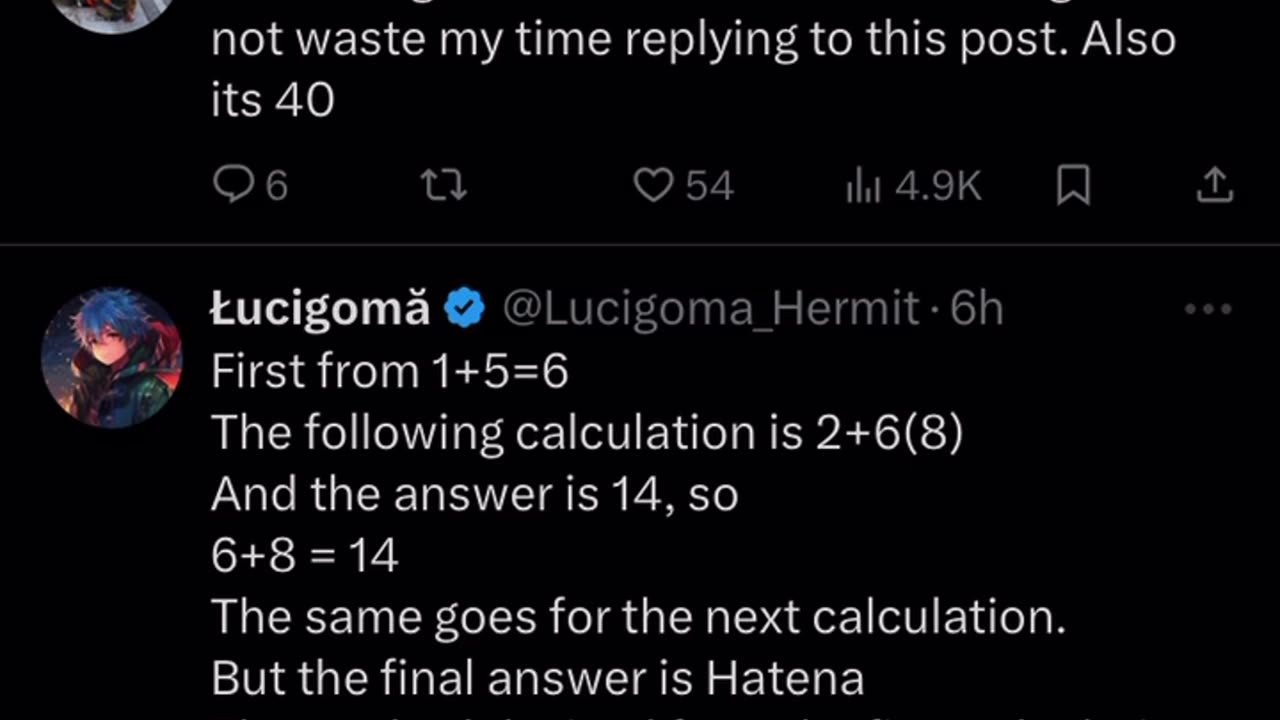Click the blue verified badge beside Łucigomă
Image resolution: width=1280 pixels, height=720 pixels.
465,309
